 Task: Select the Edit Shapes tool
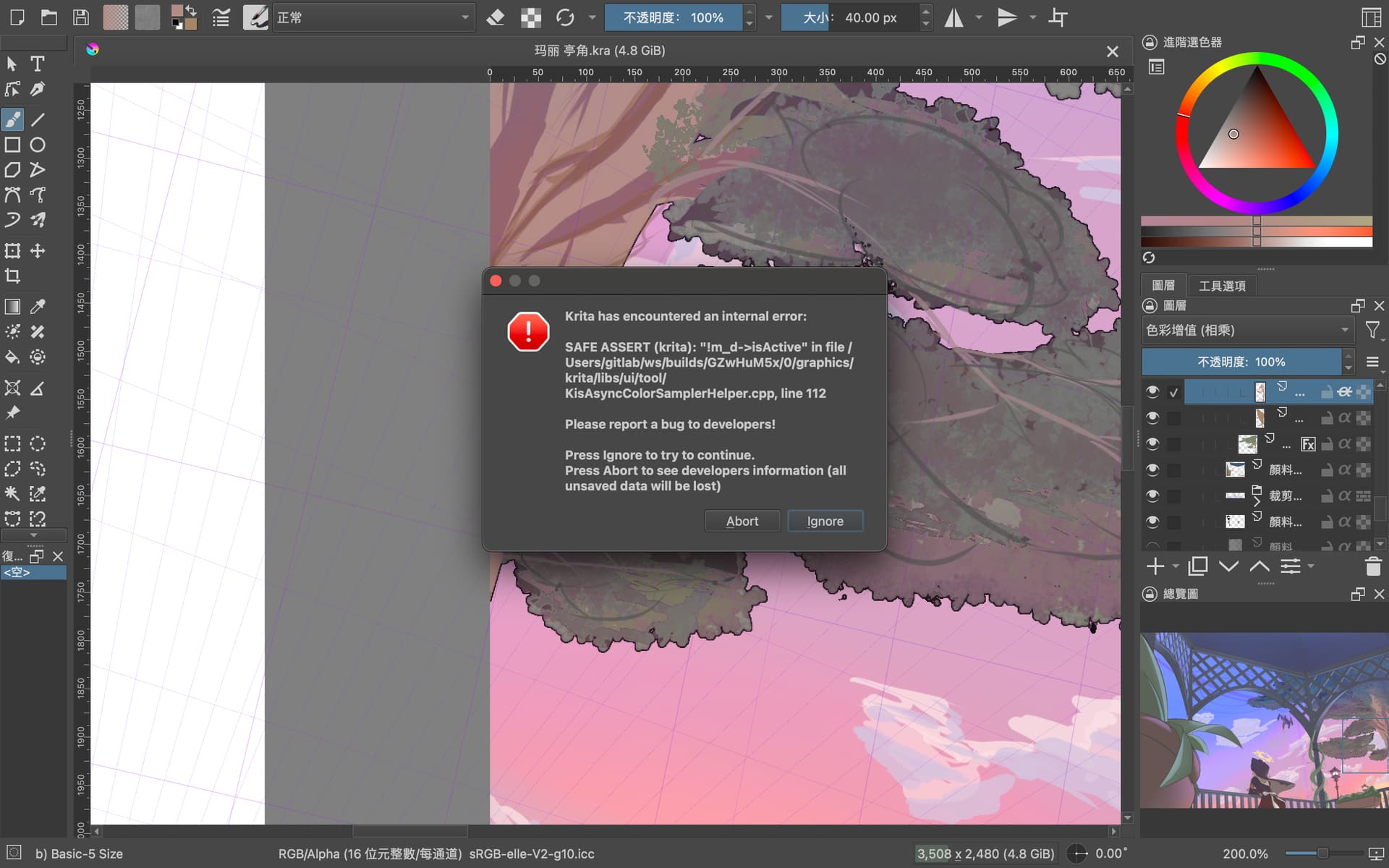pos(12,89)
